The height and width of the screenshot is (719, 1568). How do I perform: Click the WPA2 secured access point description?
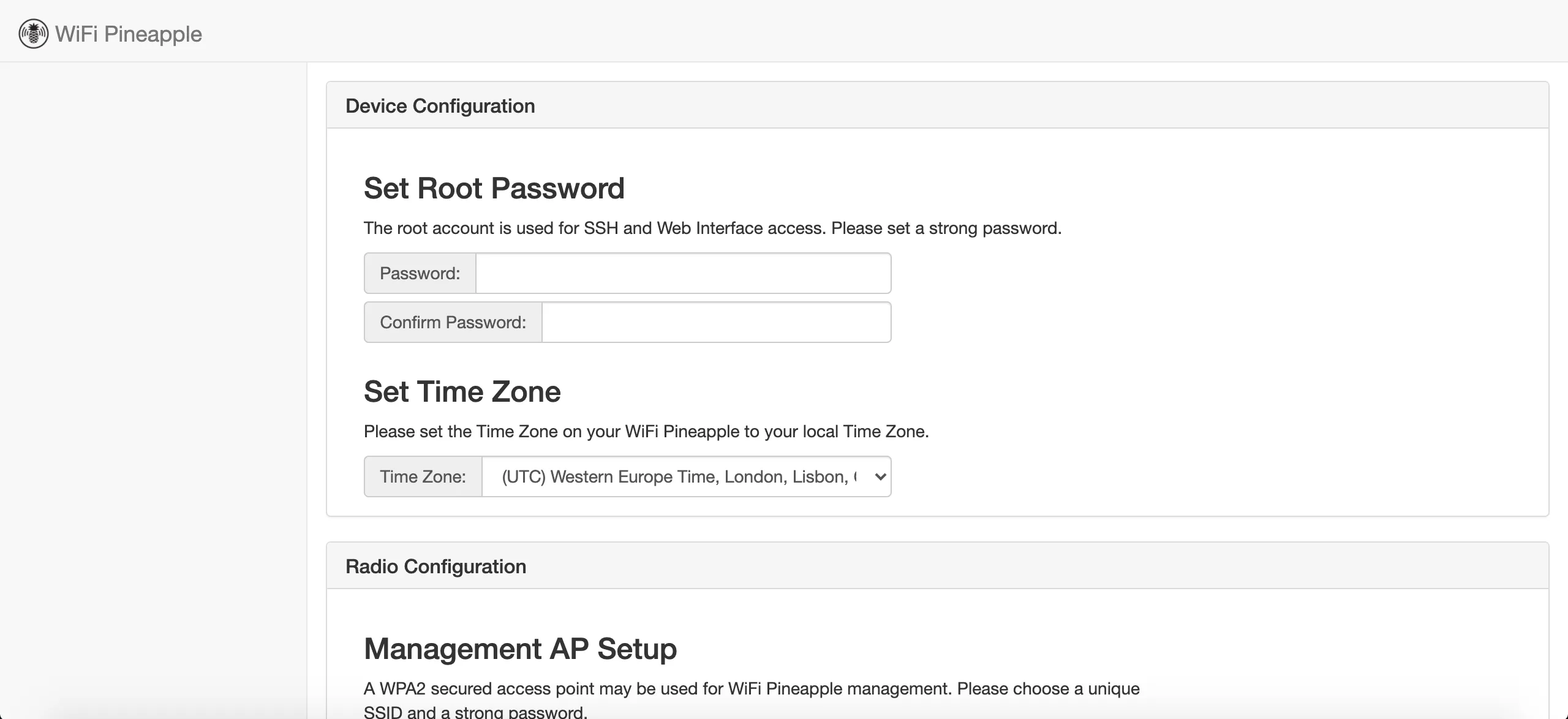752,699
